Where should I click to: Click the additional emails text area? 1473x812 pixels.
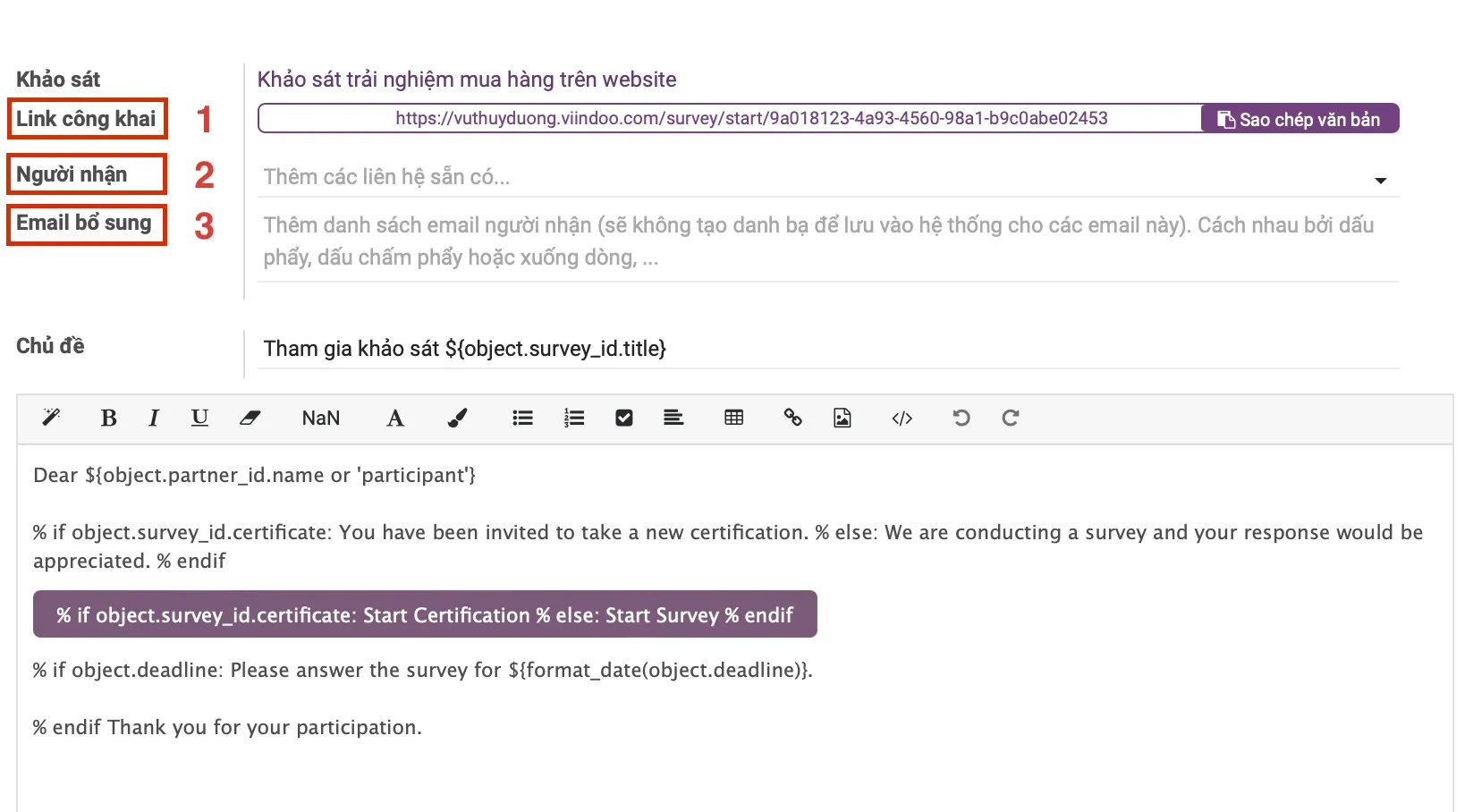coord(828,241)
